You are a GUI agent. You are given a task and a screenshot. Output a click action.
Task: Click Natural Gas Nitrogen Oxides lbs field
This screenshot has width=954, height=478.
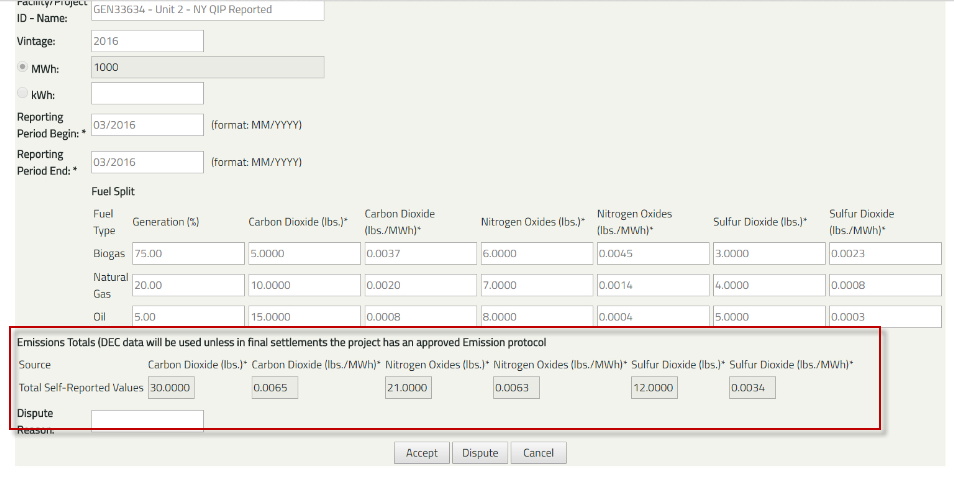point(534,285)
